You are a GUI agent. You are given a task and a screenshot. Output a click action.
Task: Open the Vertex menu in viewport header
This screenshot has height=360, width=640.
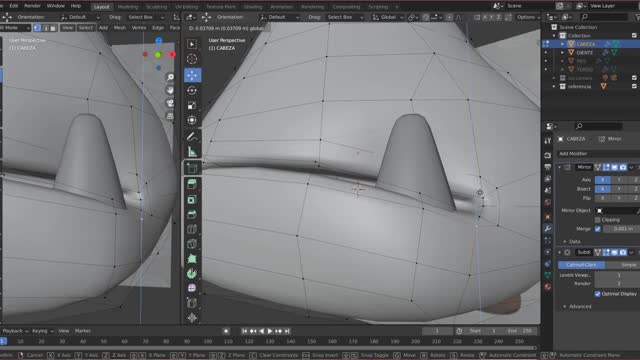click(139, 28)
